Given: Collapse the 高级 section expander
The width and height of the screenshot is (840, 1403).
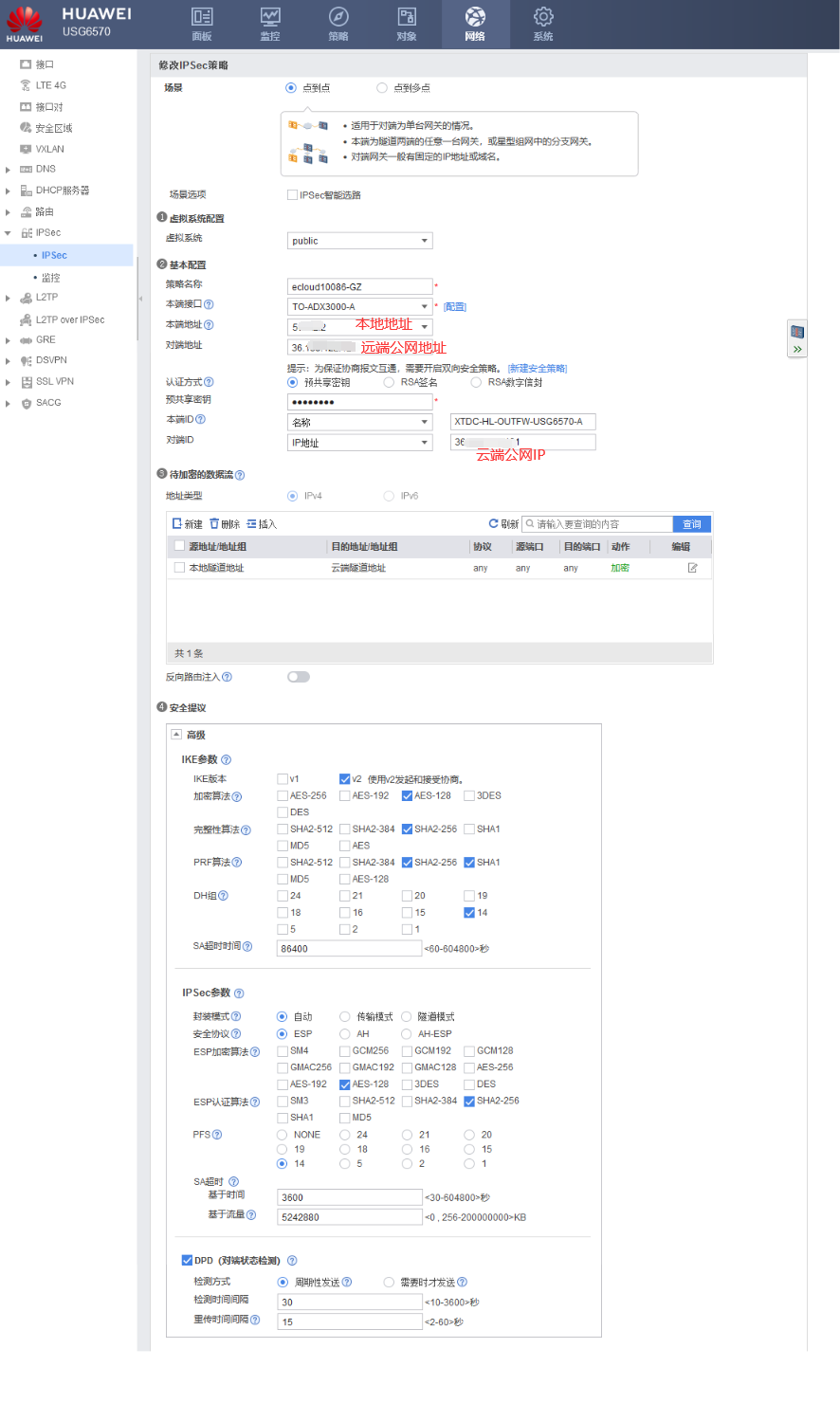Looking at the screenshot, I should click(x=176, y=735).
